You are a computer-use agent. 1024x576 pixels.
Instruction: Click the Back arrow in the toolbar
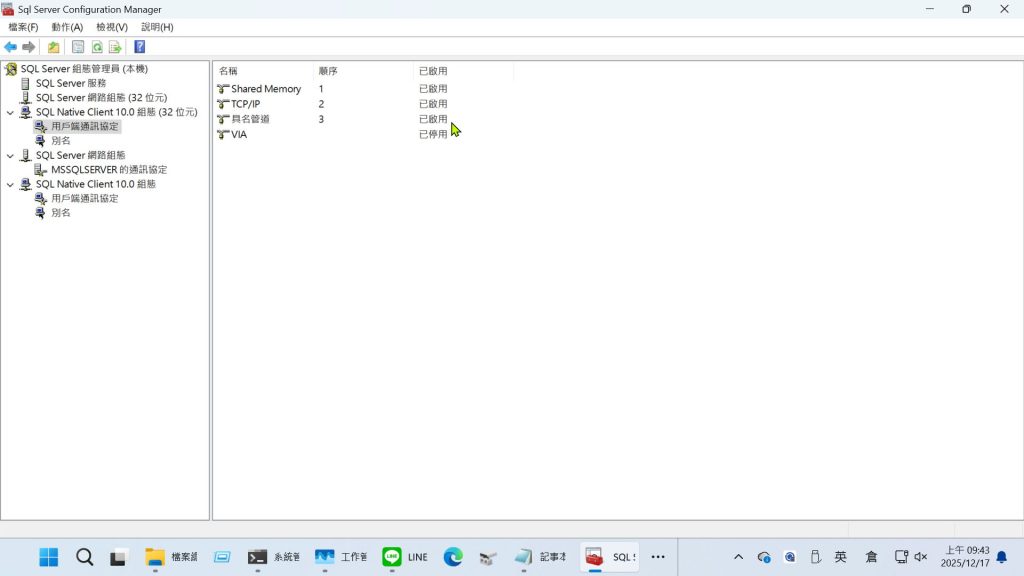[x=11, y=47]
